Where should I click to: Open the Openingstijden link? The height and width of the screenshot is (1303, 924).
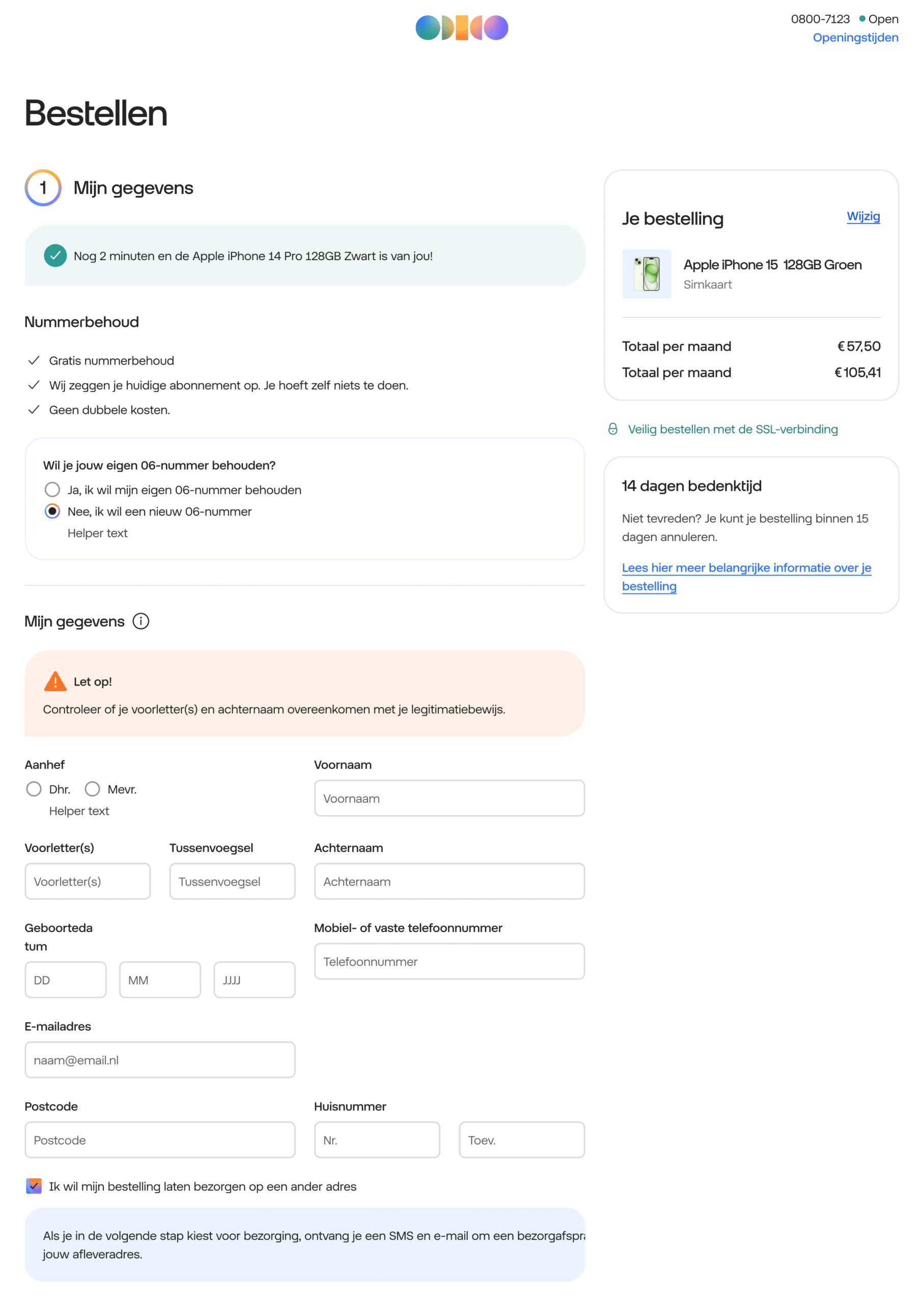(x=855, y=38)
